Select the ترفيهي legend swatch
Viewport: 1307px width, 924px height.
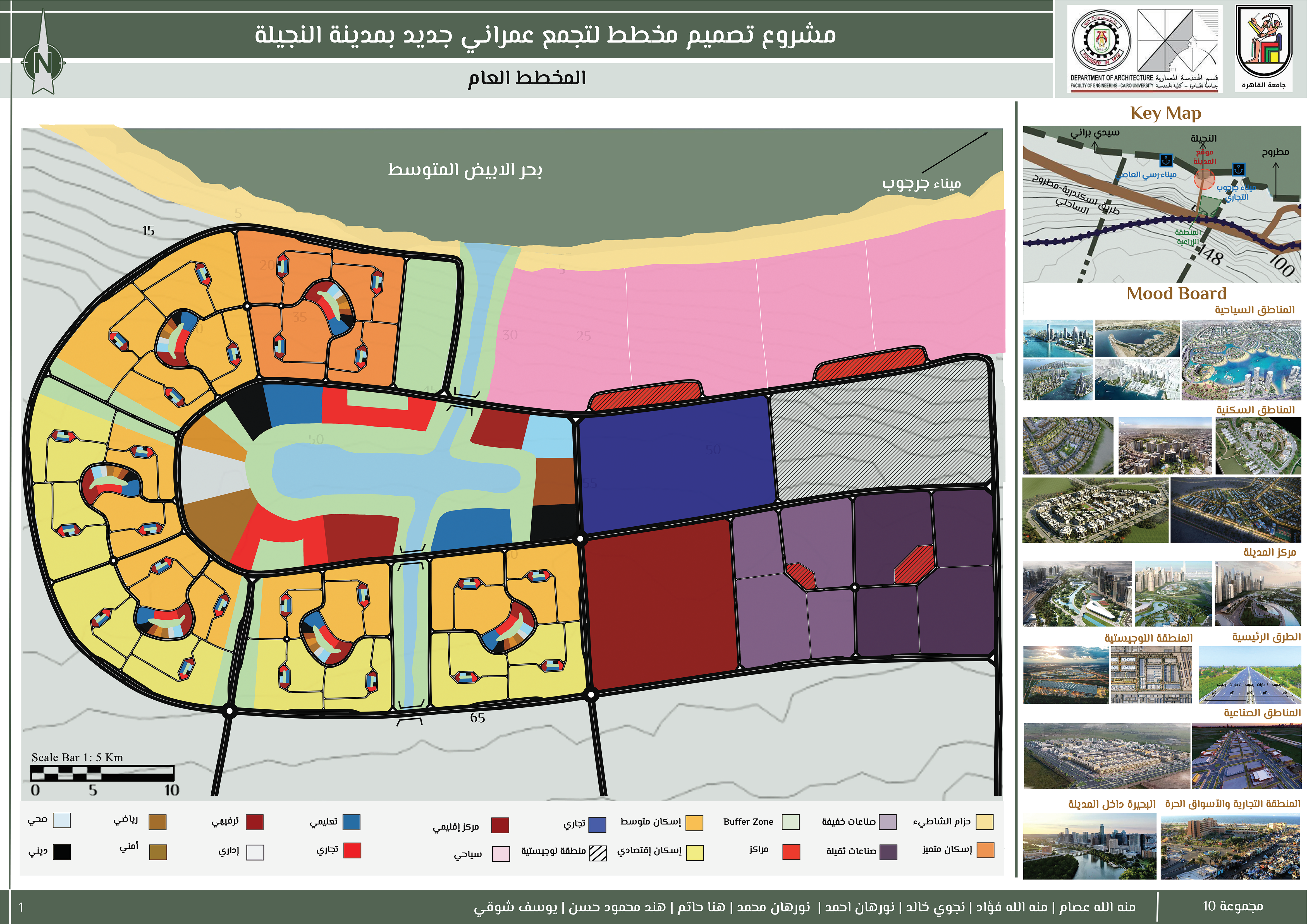[x=254, y=822]
